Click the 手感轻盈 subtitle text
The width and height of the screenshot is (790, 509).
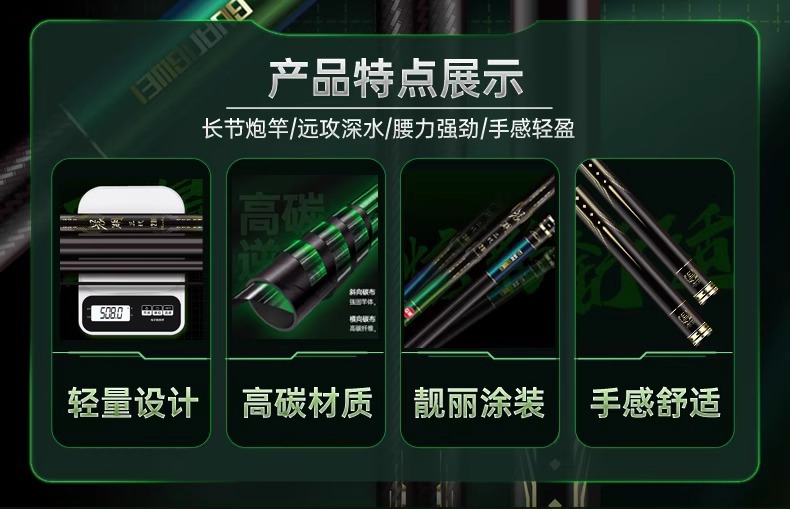click(x=532, y=129)
